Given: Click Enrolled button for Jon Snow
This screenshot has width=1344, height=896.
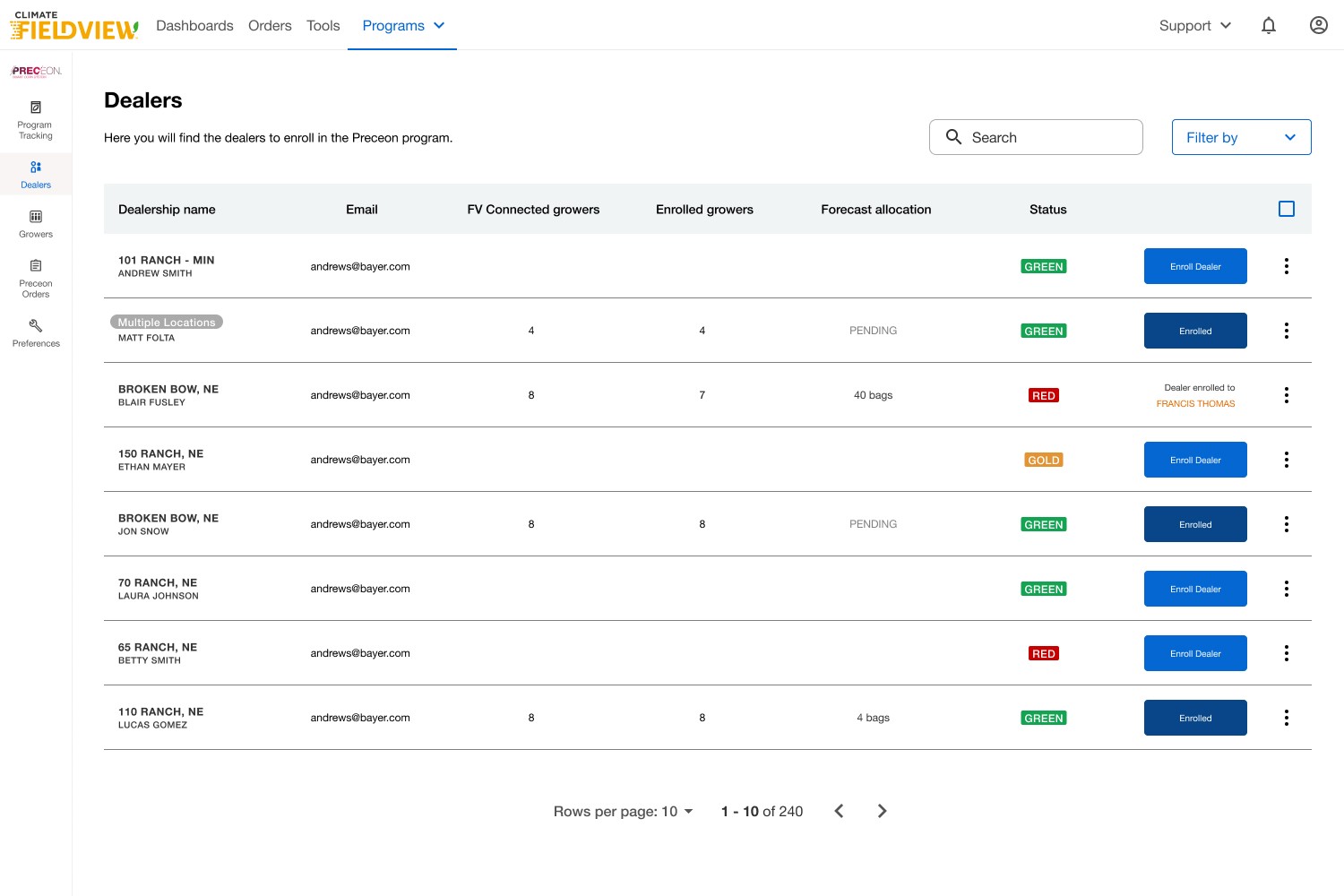Looking at the screenshot, I should pos(1195,524).
